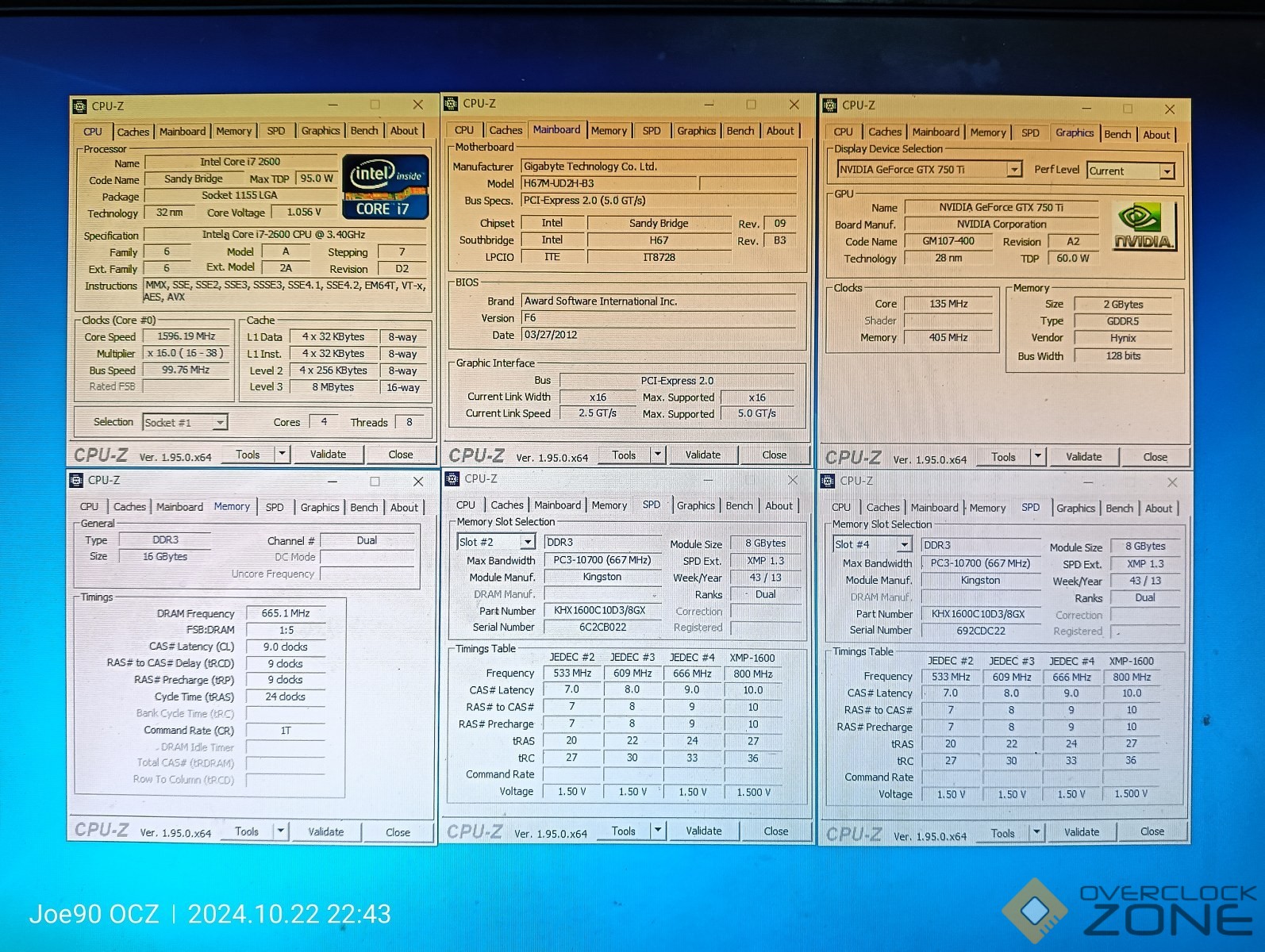Click Validate in the Graphics window
This screenshot has height=952, width=1265.
coord(1083,457)
